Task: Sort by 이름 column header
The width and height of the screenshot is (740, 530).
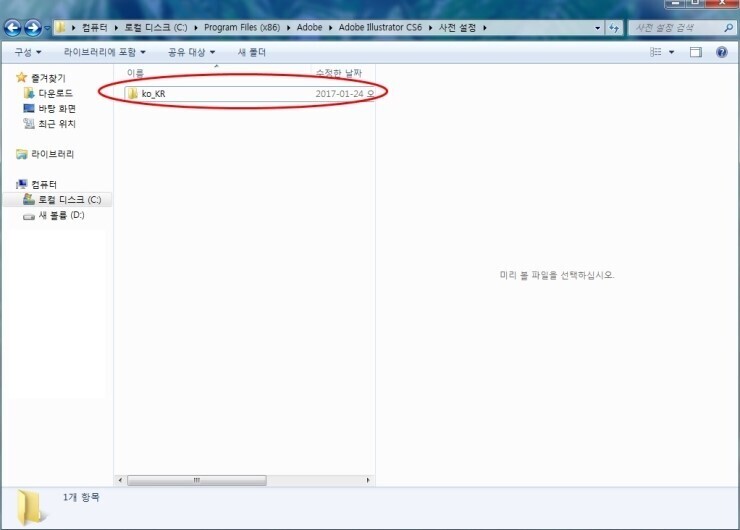Action: [135, 73]
